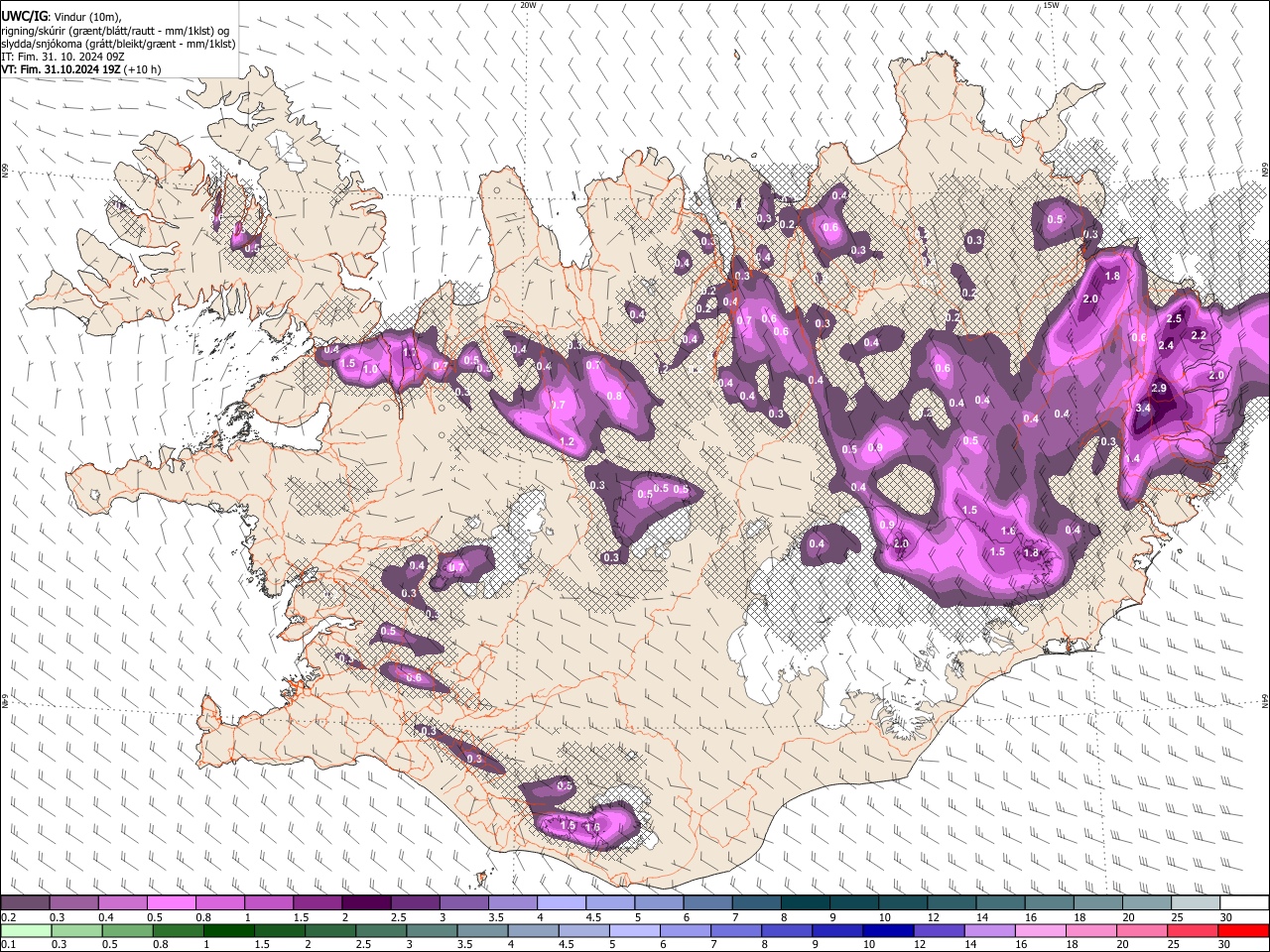Click the '2.4' precipitation value on the map
The height and width of the screenshot is (952, 1270).
click(1166, 345)
